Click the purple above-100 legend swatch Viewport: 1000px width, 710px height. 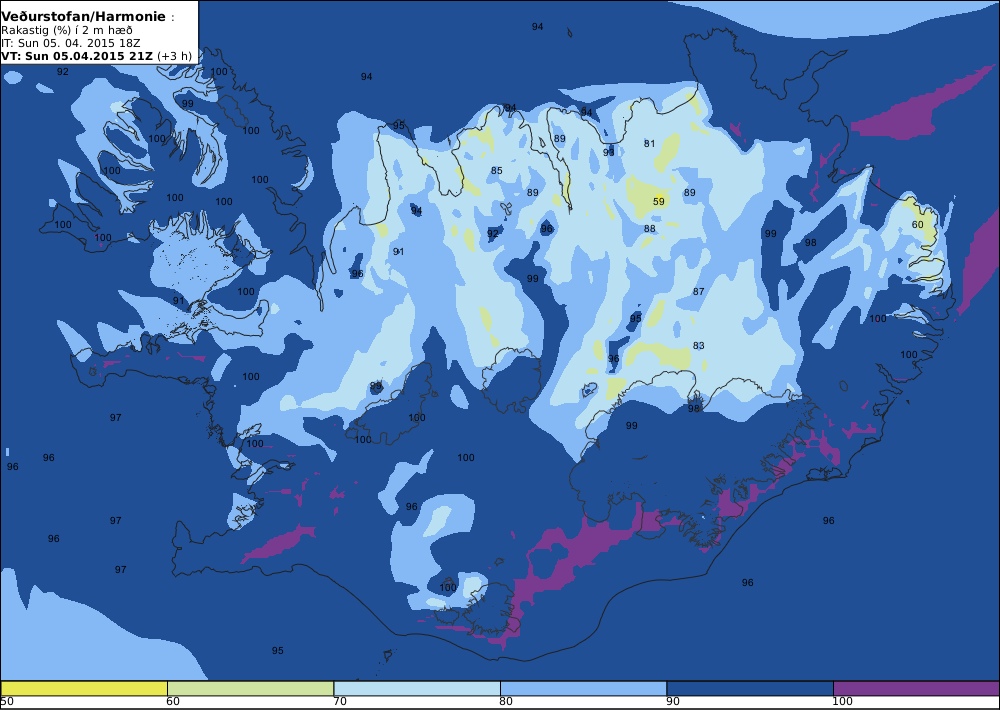(916, 688)
